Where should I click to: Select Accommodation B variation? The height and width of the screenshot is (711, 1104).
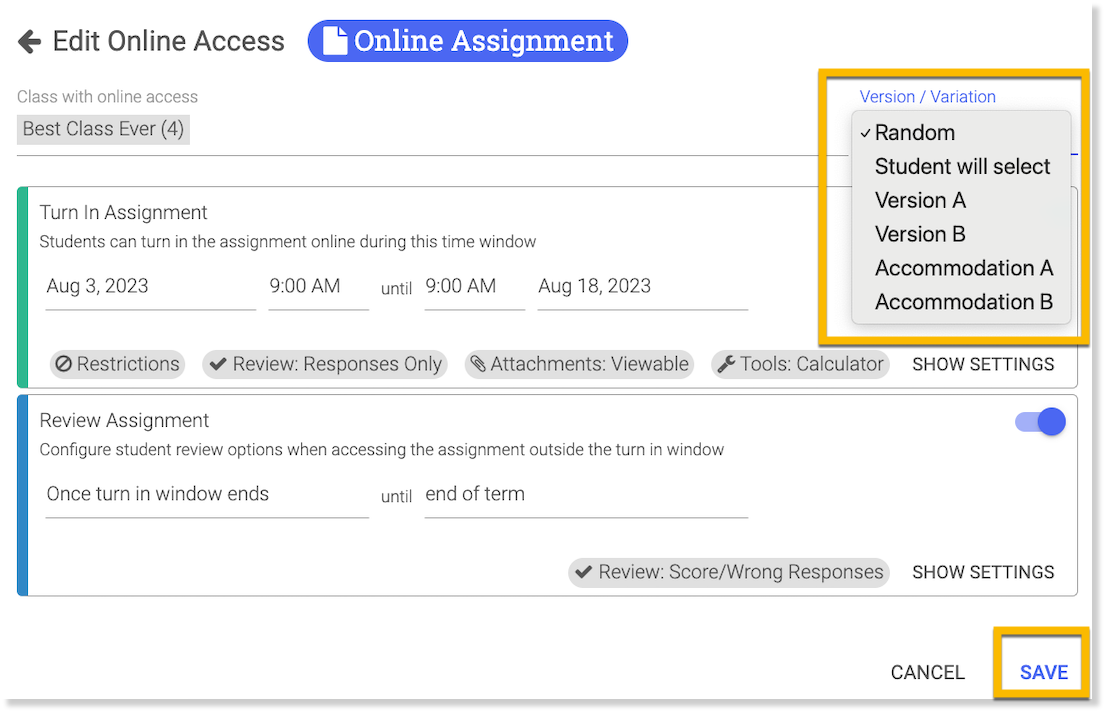(963, 302)
